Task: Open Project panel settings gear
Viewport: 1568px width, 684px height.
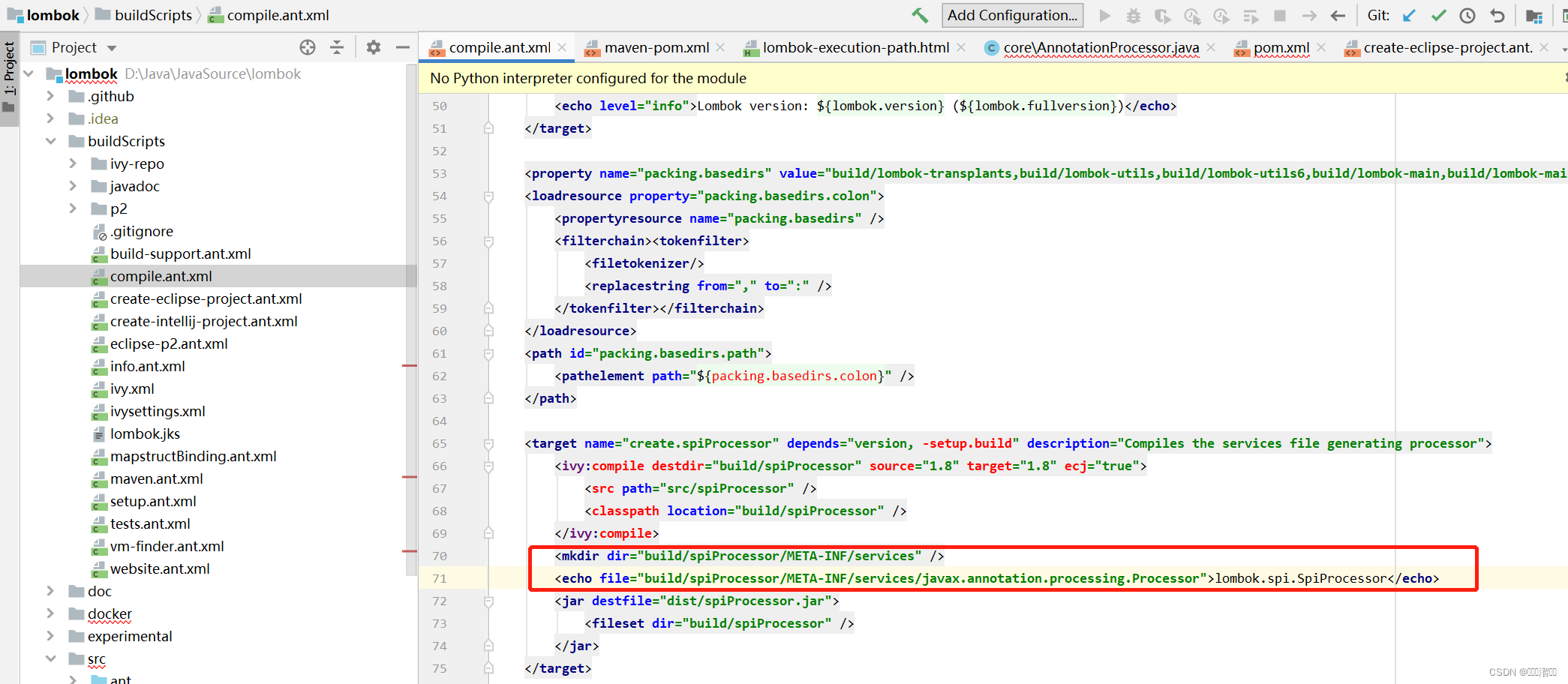Action: coord(374,47)
